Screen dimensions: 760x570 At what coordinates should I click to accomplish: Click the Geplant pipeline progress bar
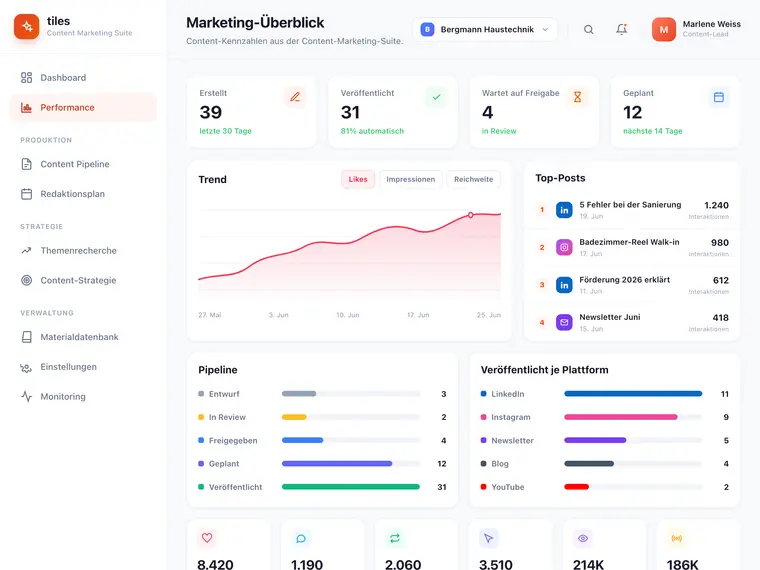(x=351, y=463)
